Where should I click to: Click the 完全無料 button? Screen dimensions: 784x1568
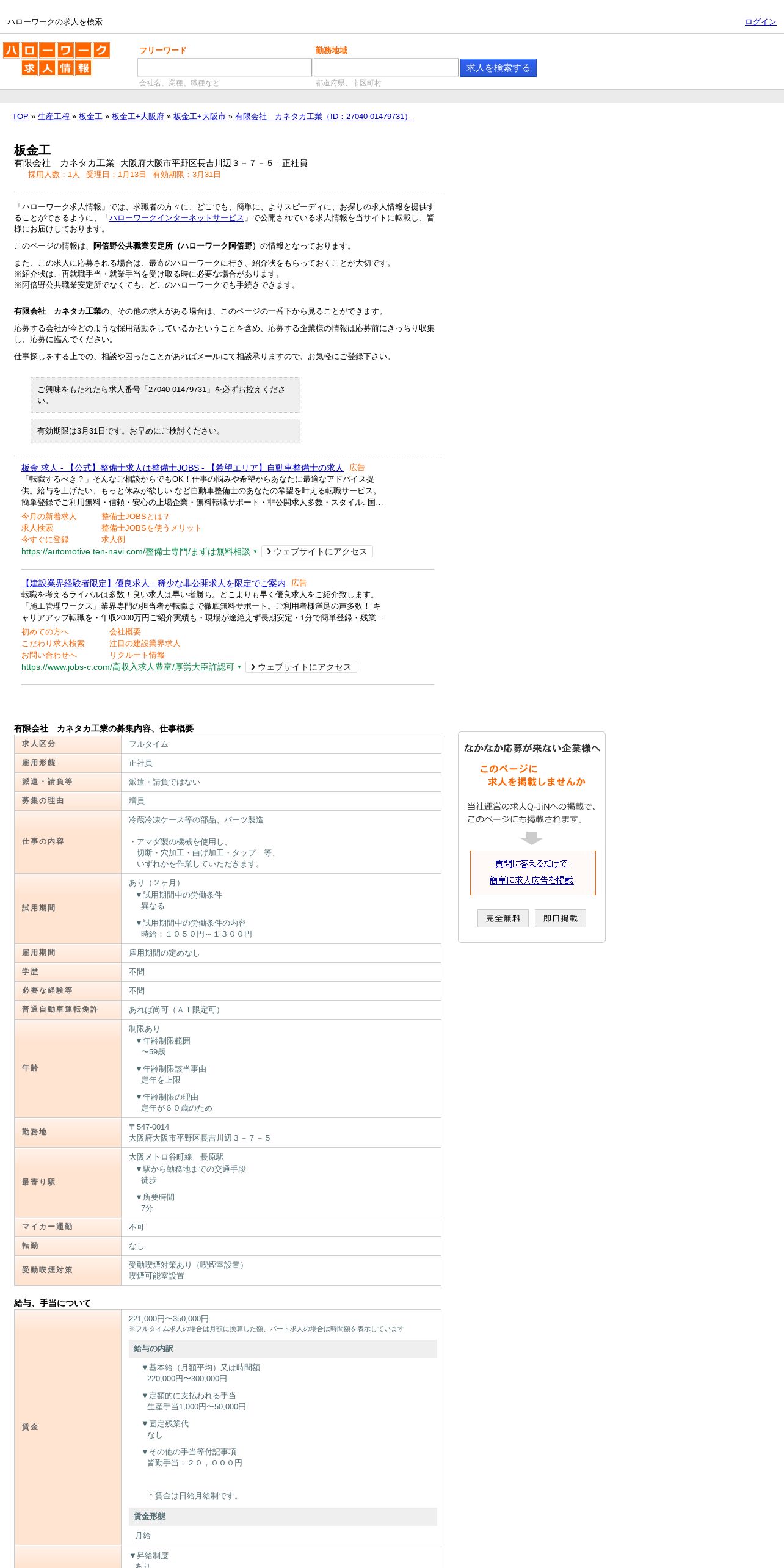tap(503, 918)
